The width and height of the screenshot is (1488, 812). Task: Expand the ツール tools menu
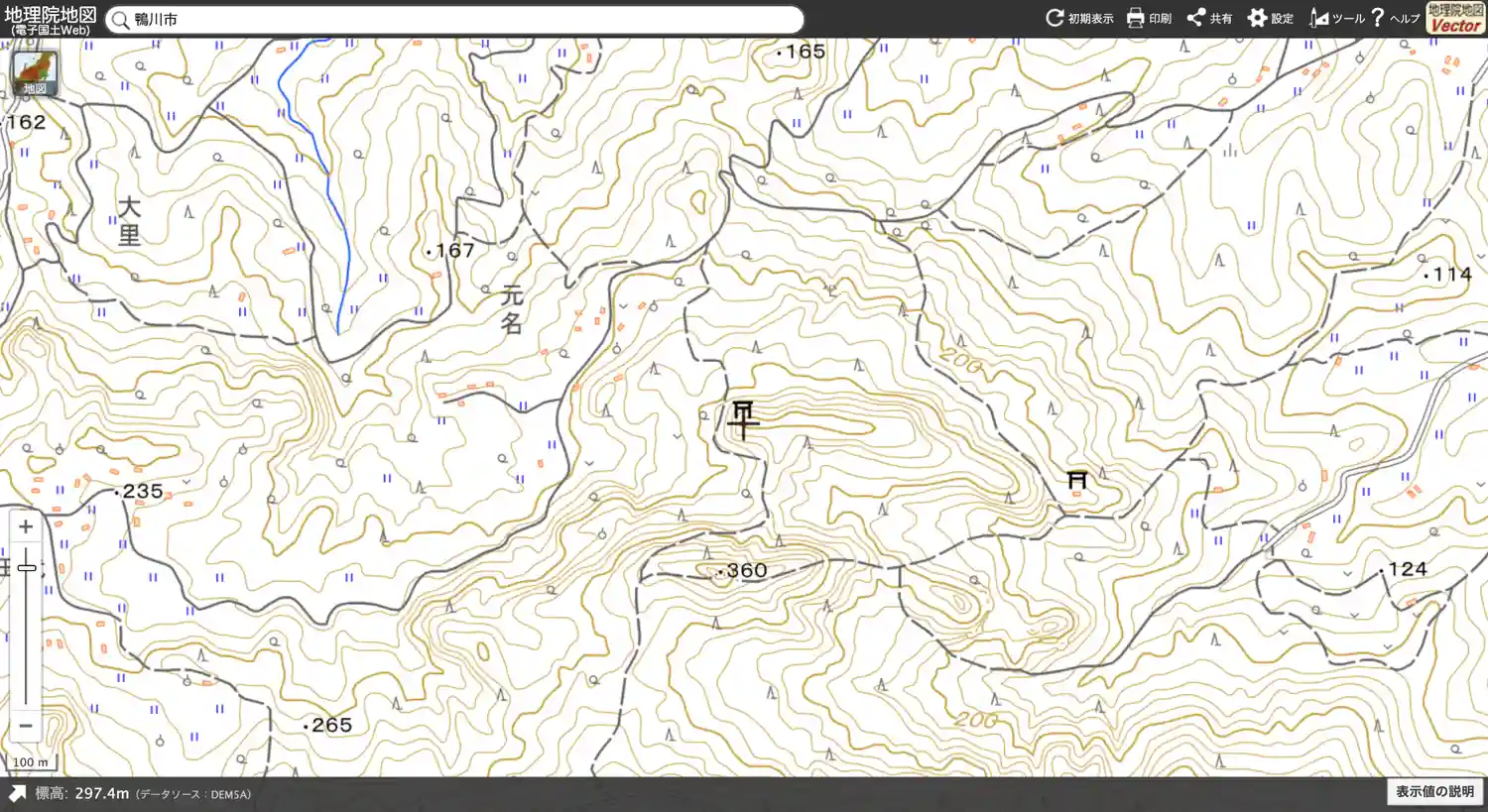click(x=1336, y=18)
